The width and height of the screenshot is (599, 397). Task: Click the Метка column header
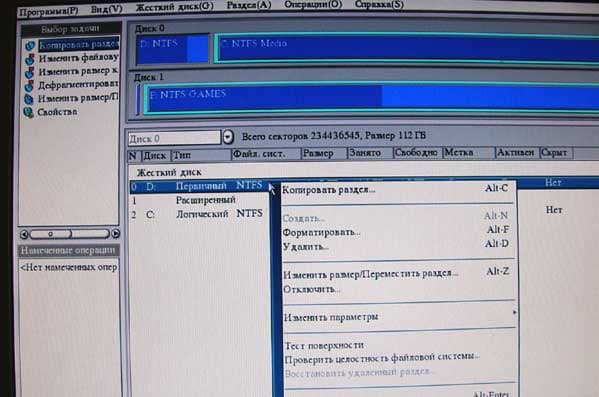469,152
